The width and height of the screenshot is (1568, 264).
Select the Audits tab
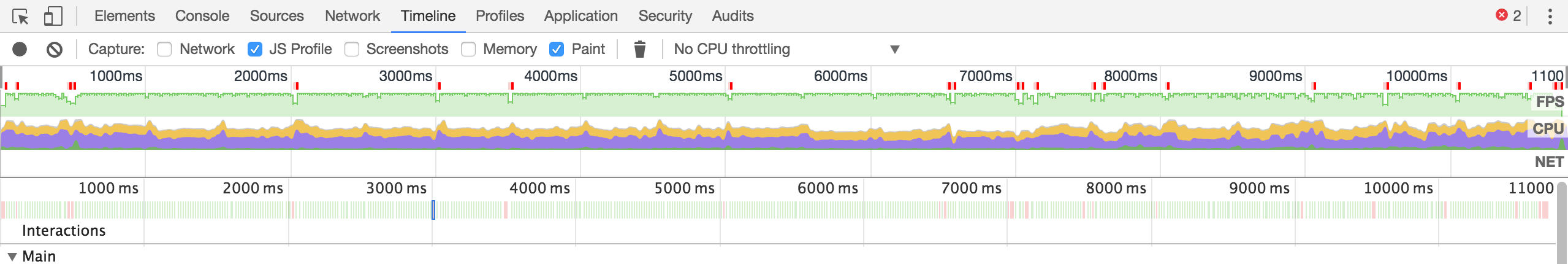click(733, 16)
